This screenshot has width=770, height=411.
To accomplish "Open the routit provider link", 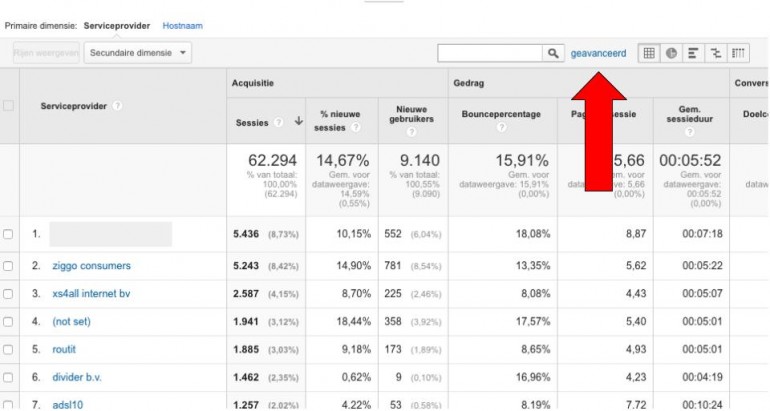I will point(64,350).
